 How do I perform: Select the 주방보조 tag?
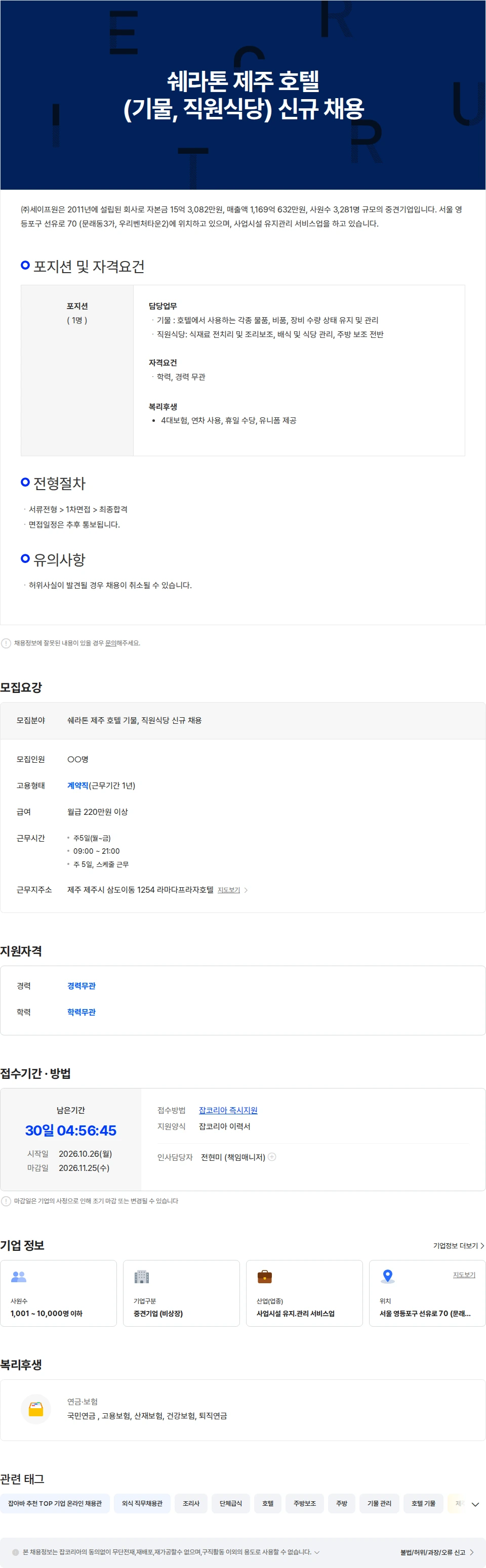305,1503
